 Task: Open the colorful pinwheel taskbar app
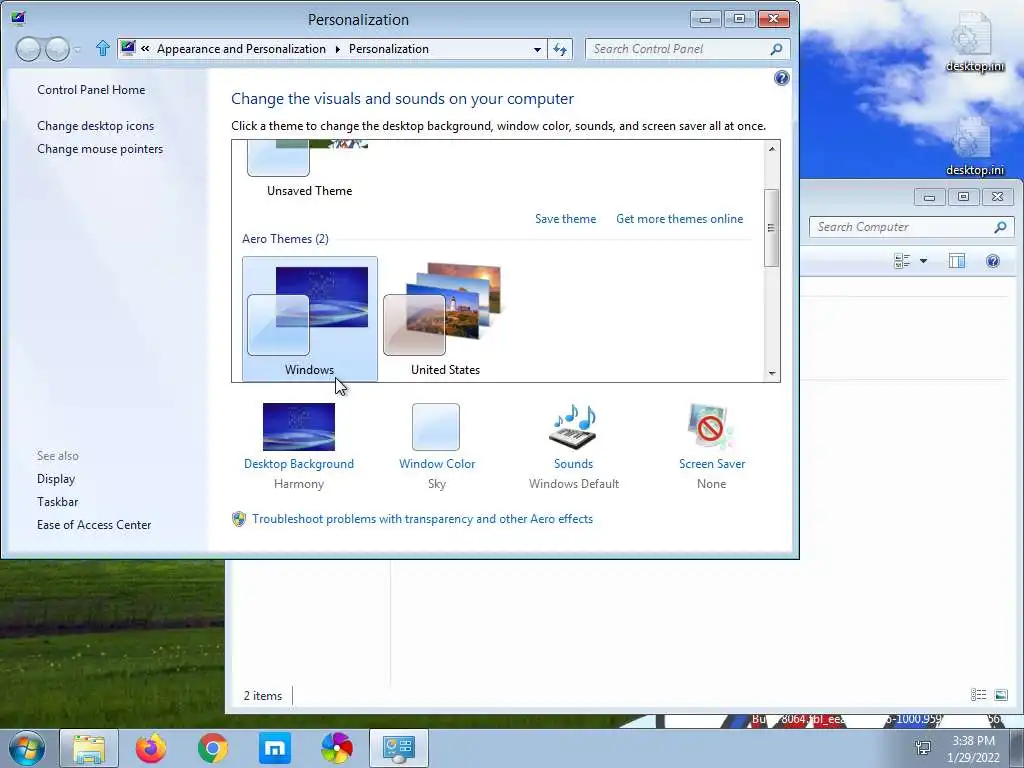coord(337,748)
